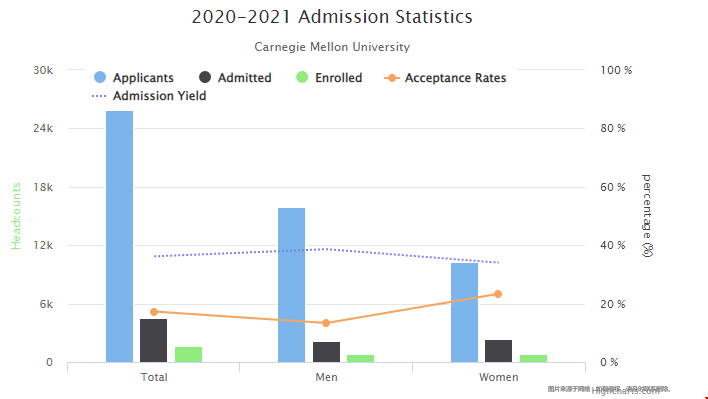Viewport: 708px width, 399px height.
Task: Toggle the Admission Yield legend item
Action: (149, 96)
